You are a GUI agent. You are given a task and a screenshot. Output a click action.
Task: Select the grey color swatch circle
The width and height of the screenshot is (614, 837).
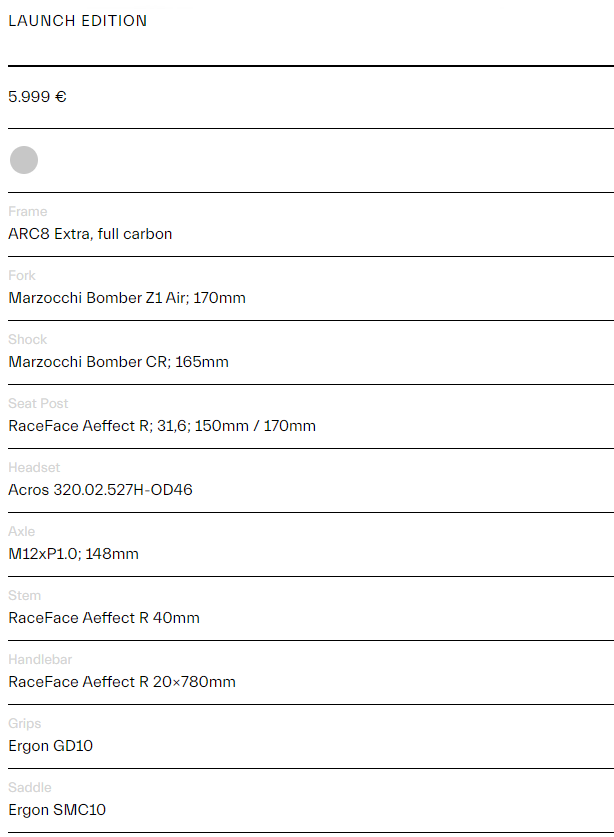[x=24, y=160]
